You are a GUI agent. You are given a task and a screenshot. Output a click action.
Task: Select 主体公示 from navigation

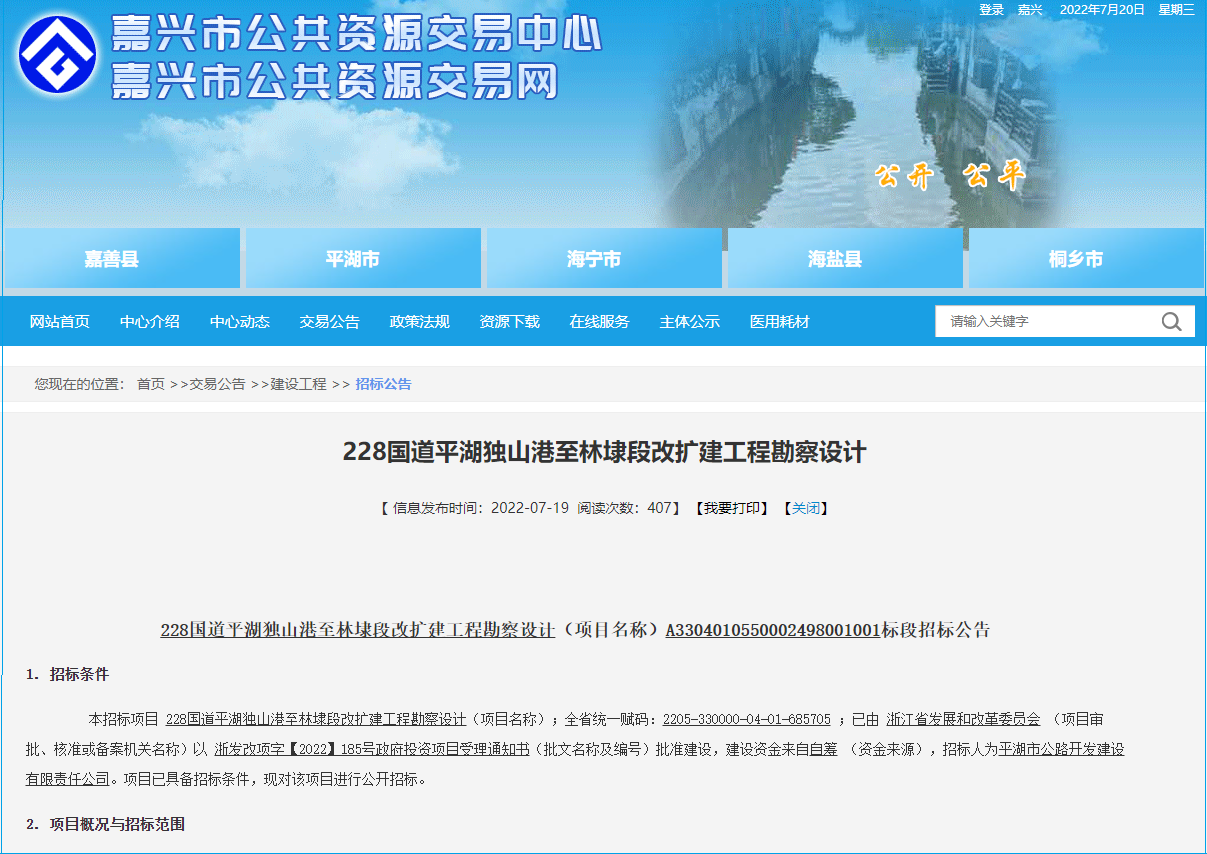690,322
